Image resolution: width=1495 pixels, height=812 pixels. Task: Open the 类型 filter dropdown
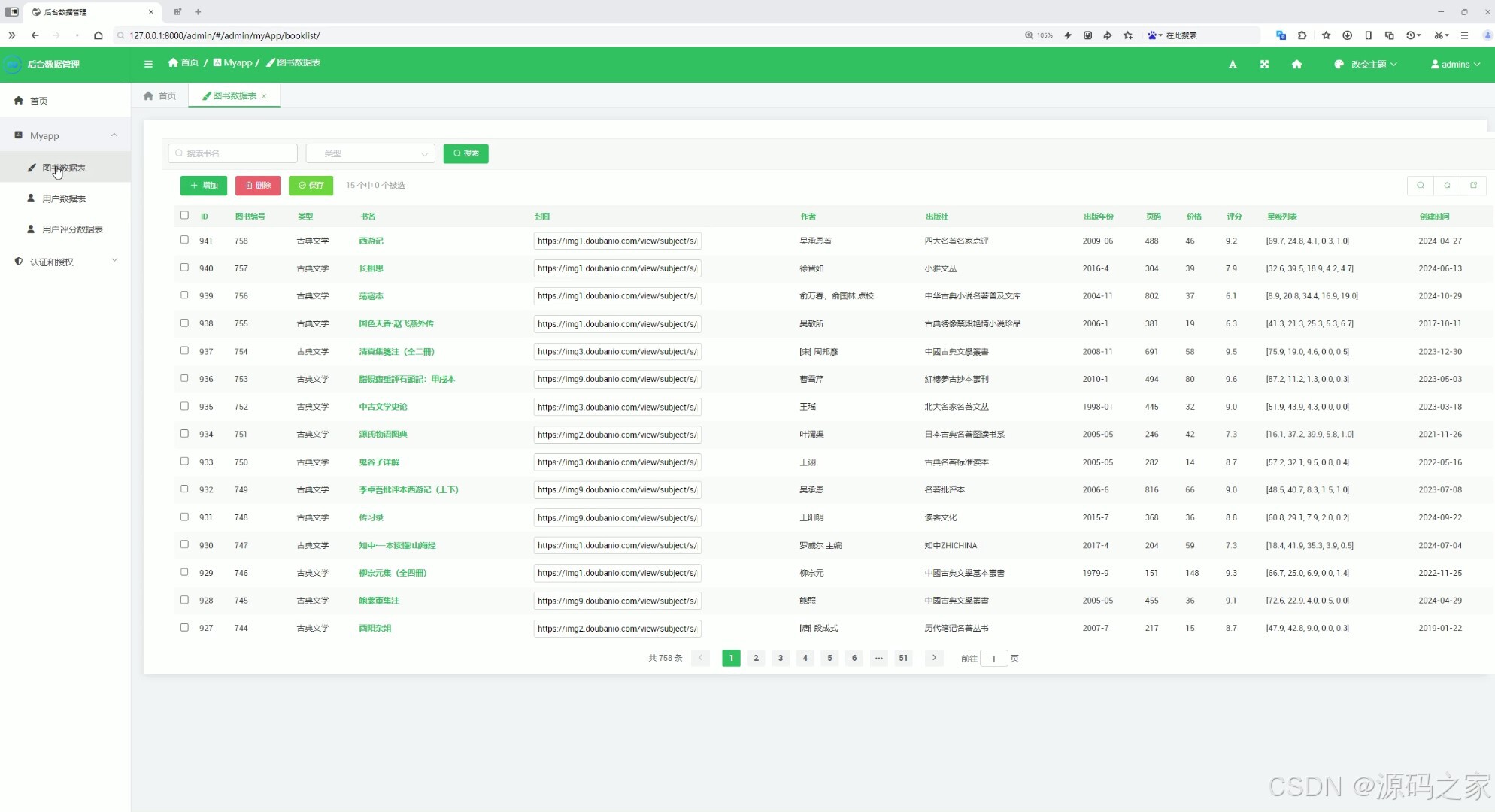[370, 153]
